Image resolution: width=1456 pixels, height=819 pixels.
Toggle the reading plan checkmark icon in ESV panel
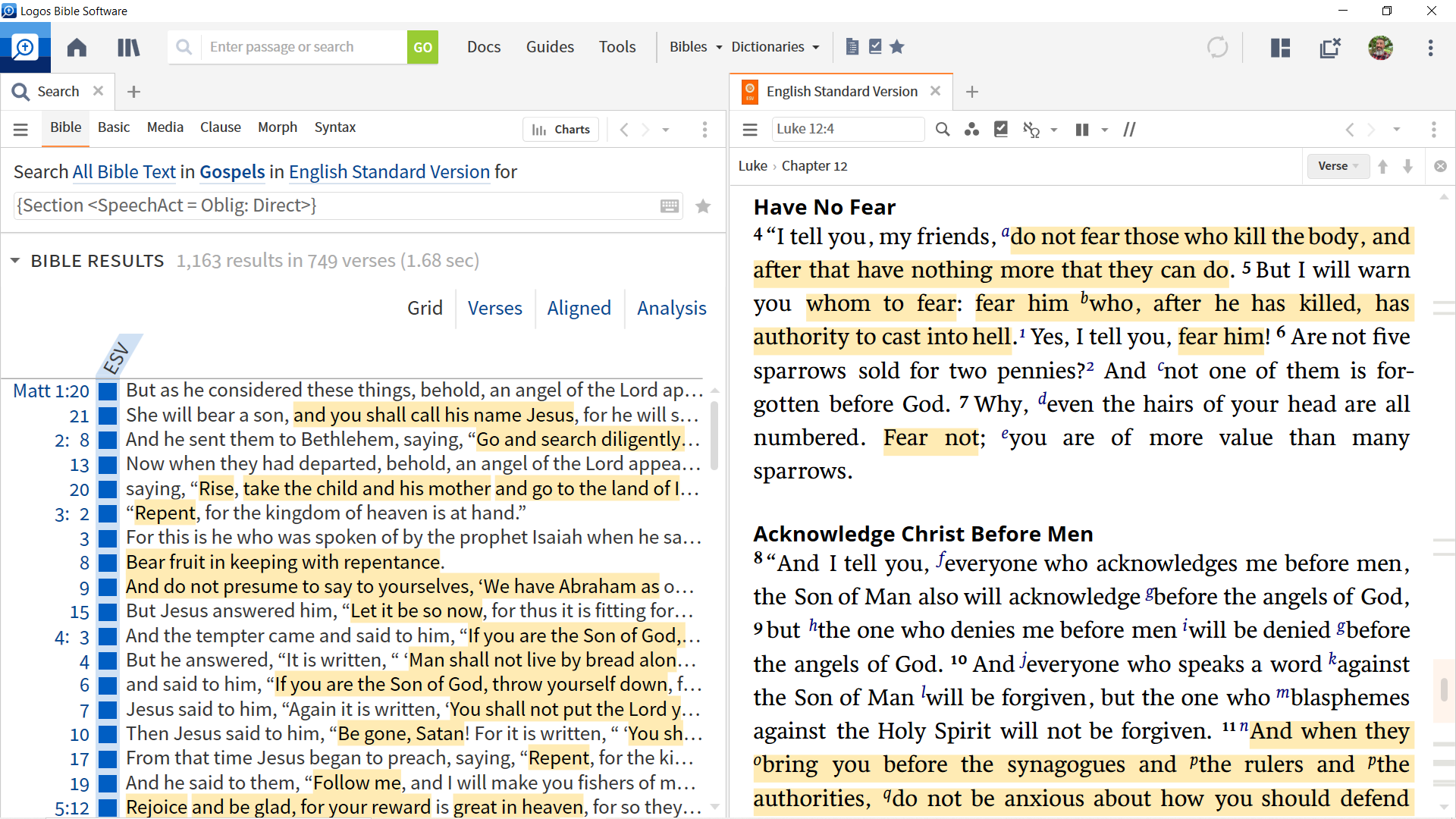(1001, 130)
